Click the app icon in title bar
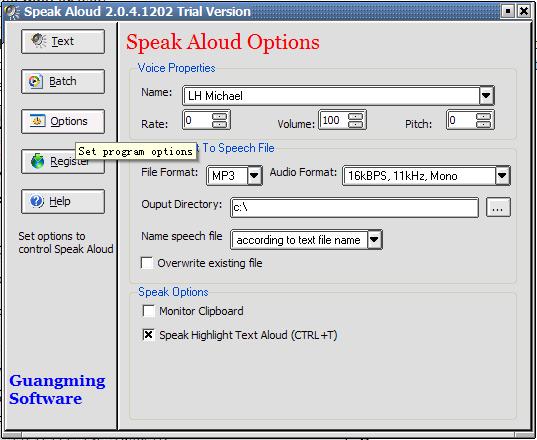The width and height of the screenshot is (537, 440). point(12,11)
